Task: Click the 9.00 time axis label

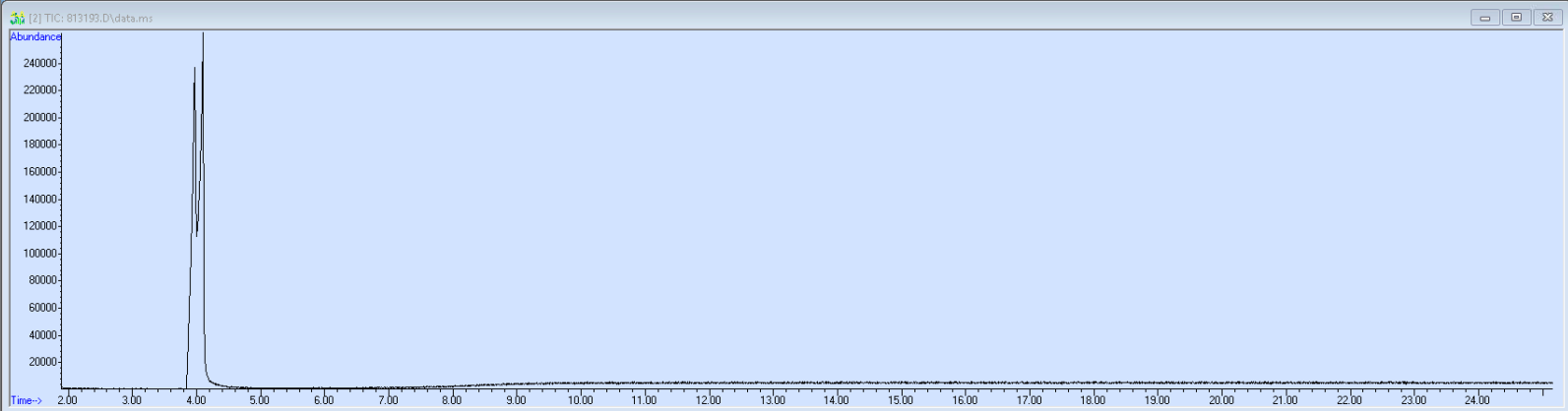Action: 516,400
